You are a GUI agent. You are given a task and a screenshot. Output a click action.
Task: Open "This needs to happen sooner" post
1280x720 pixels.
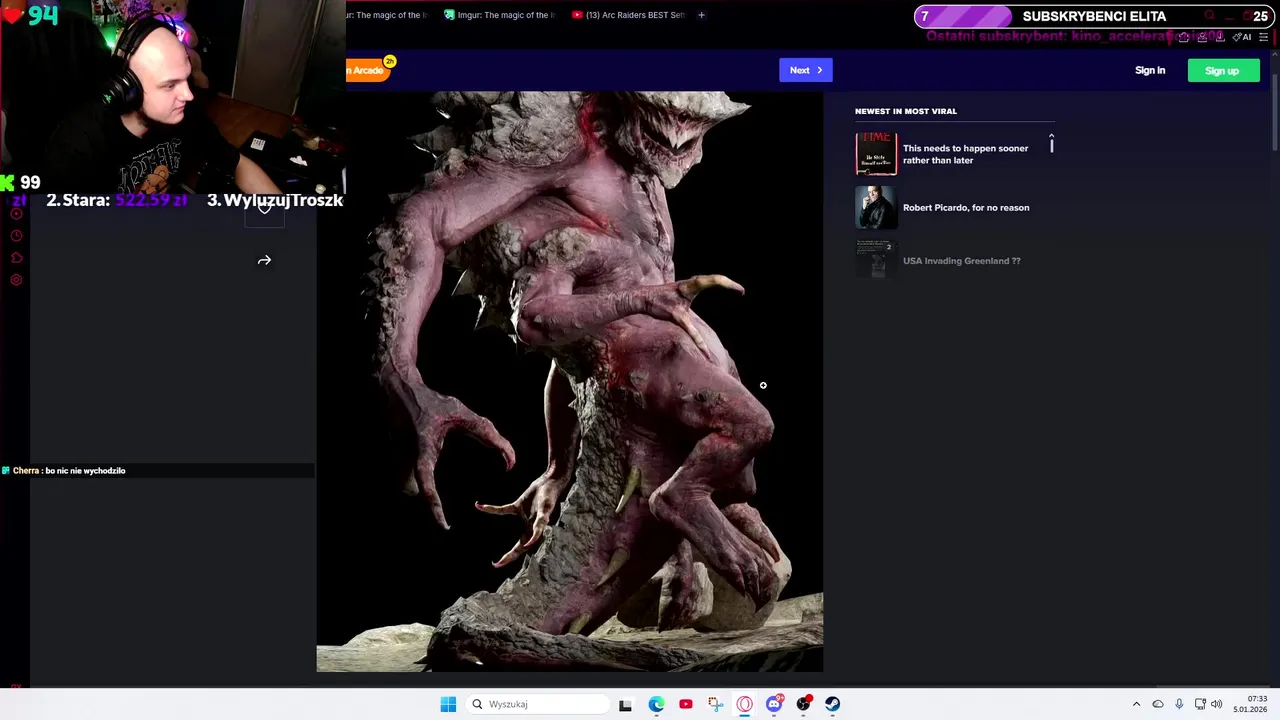965,154
